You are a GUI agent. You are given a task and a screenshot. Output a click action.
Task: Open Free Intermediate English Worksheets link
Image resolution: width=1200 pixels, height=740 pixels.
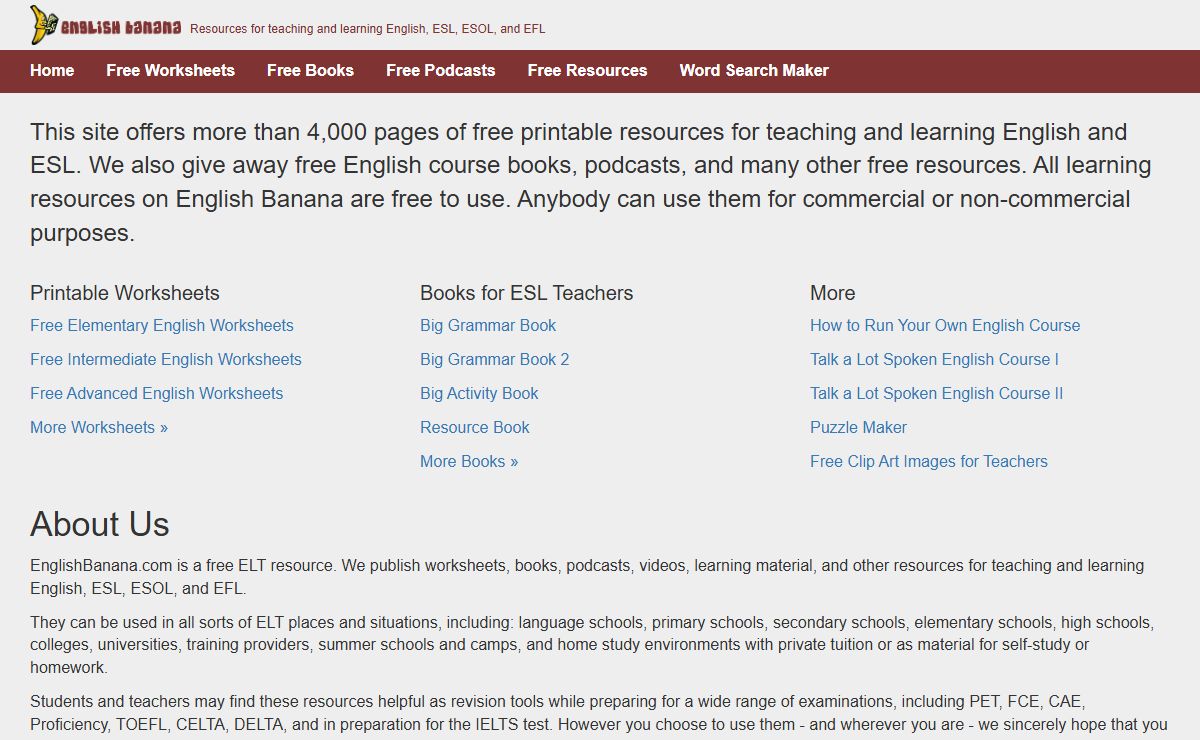166,359
